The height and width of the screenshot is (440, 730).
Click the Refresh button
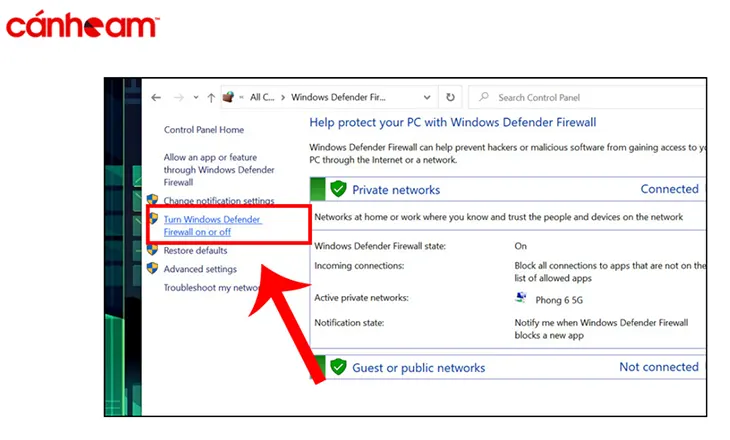pos(450,97)
